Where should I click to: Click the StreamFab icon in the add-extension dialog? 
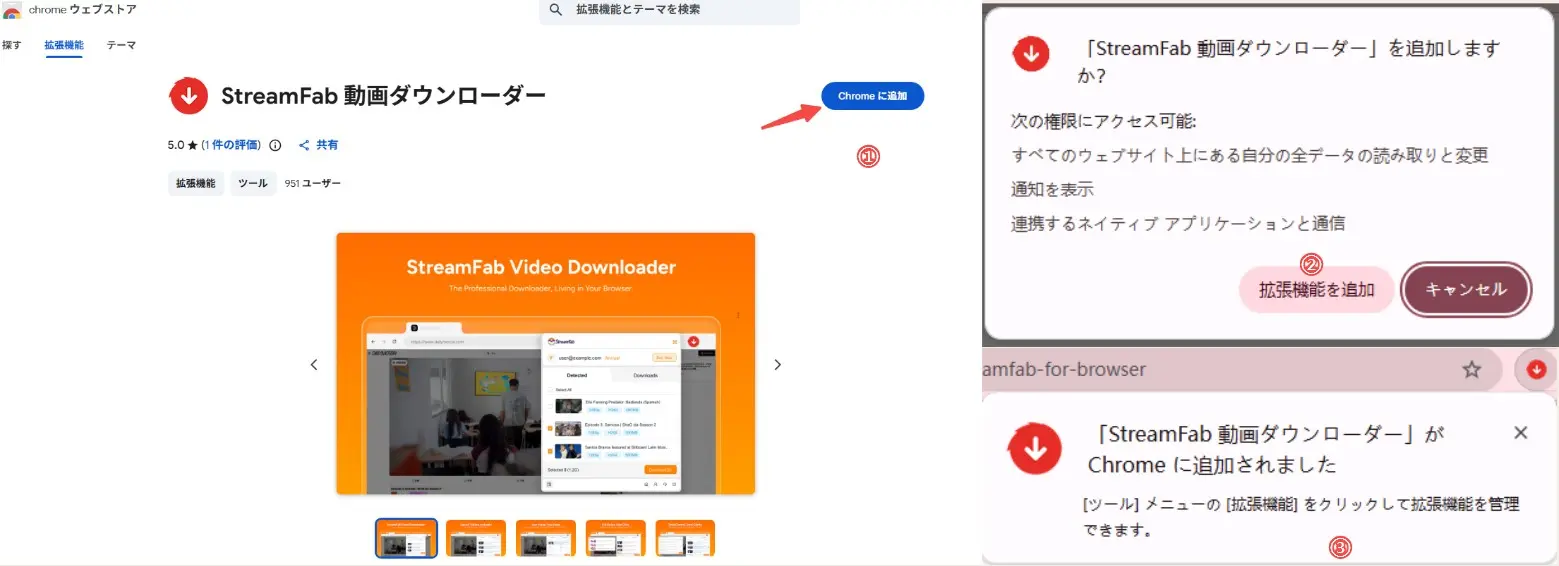[x=1031, y=54]
